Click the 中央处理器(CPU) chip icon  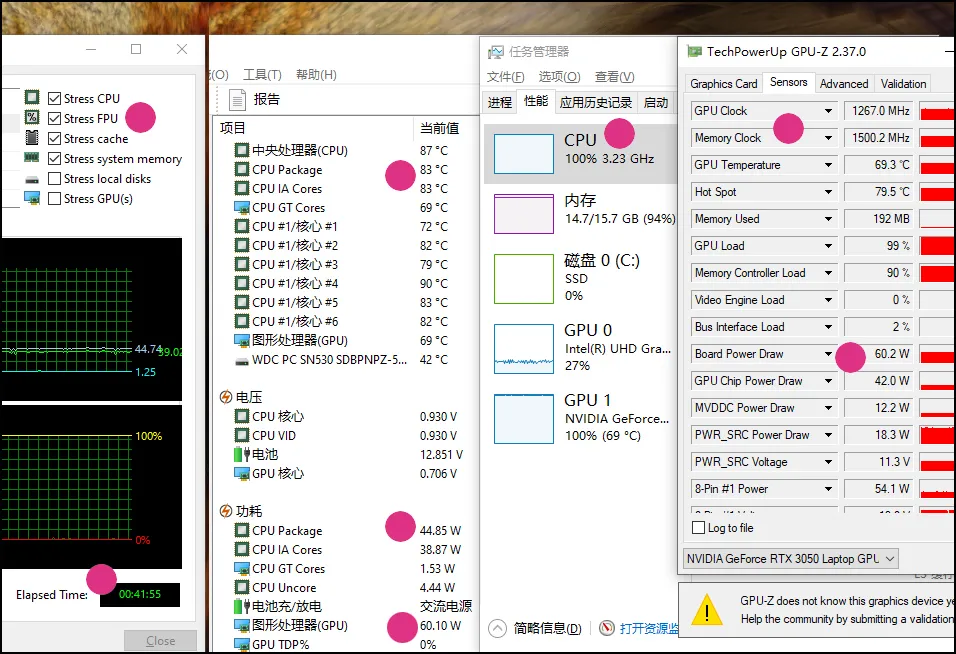point(242,150)
